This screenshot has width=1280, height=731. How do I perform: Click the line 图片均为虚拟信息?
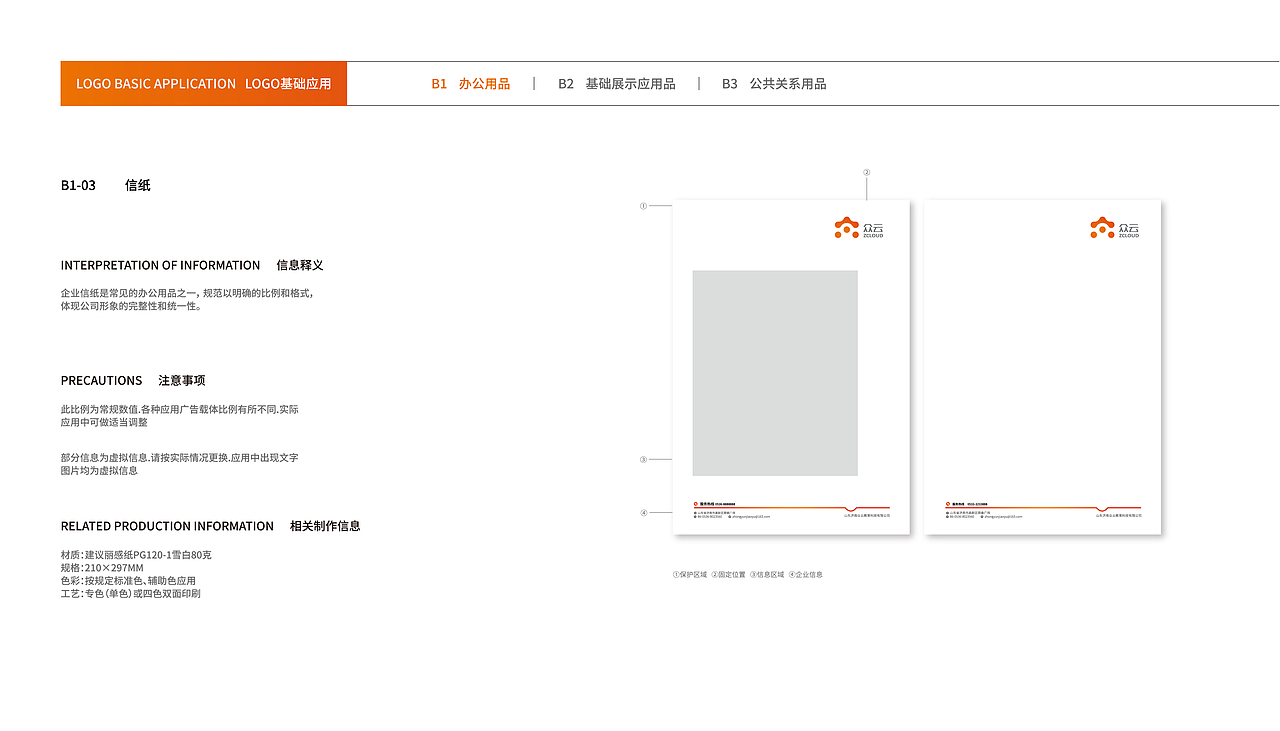point(99,470)
